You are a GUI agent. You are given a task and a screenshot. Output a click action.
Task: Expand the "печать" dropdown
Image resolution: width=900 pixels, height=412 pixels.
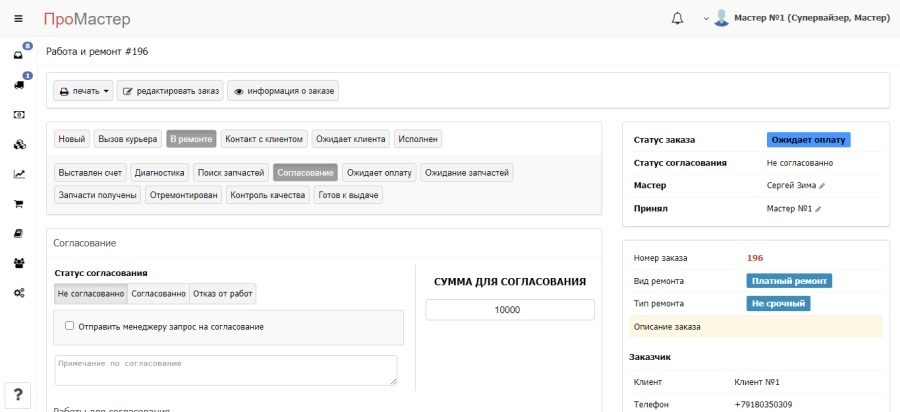(x=83, y=91)
